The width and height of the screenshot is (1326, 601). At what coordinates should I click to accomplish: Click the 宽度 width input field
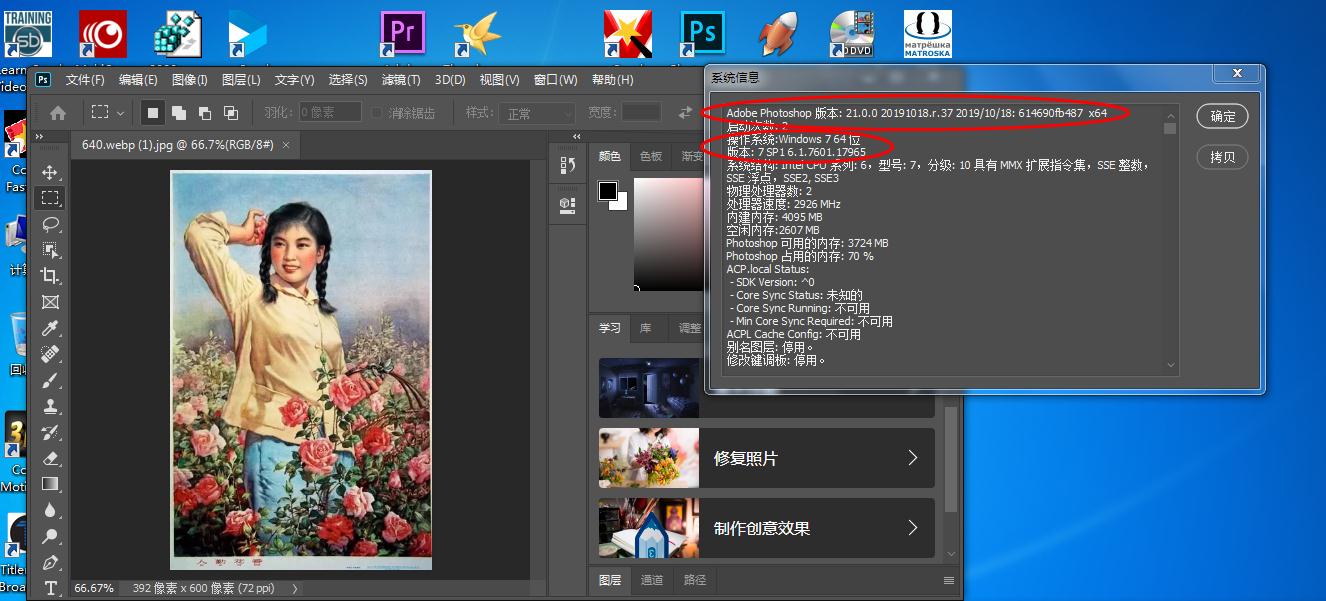(x=641, y=113)
